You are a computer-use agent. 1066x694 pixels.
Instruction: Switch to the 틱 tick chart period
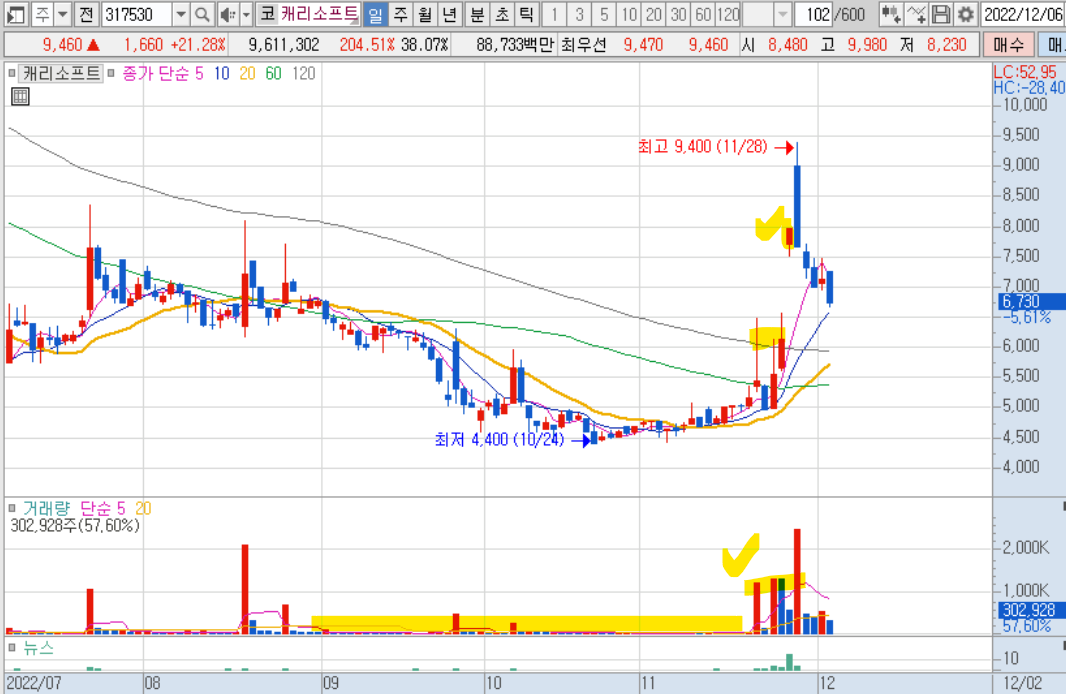(x=526, y=14)
